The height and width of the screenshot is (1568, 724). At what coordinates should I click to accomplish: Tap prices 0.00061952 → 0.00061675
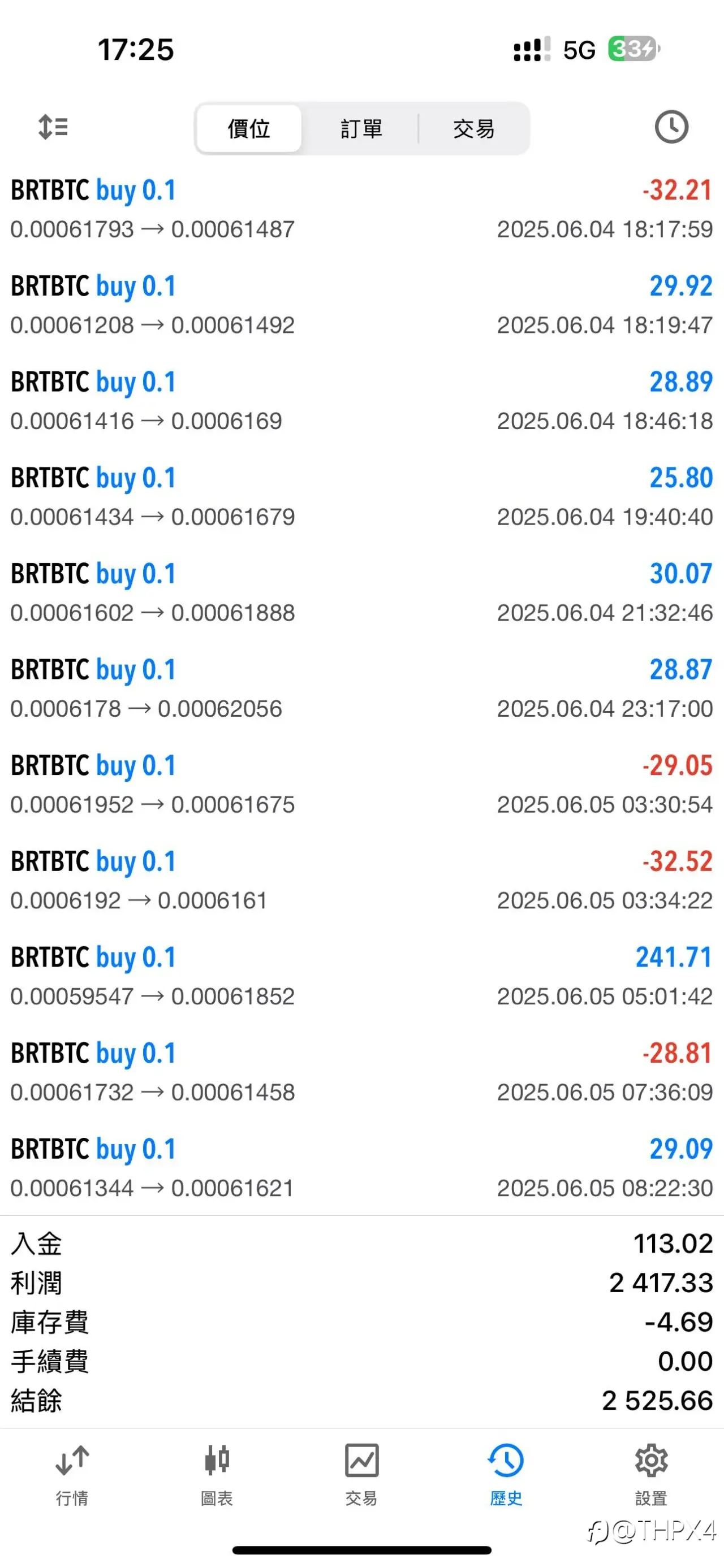click(x=153, y=805)
